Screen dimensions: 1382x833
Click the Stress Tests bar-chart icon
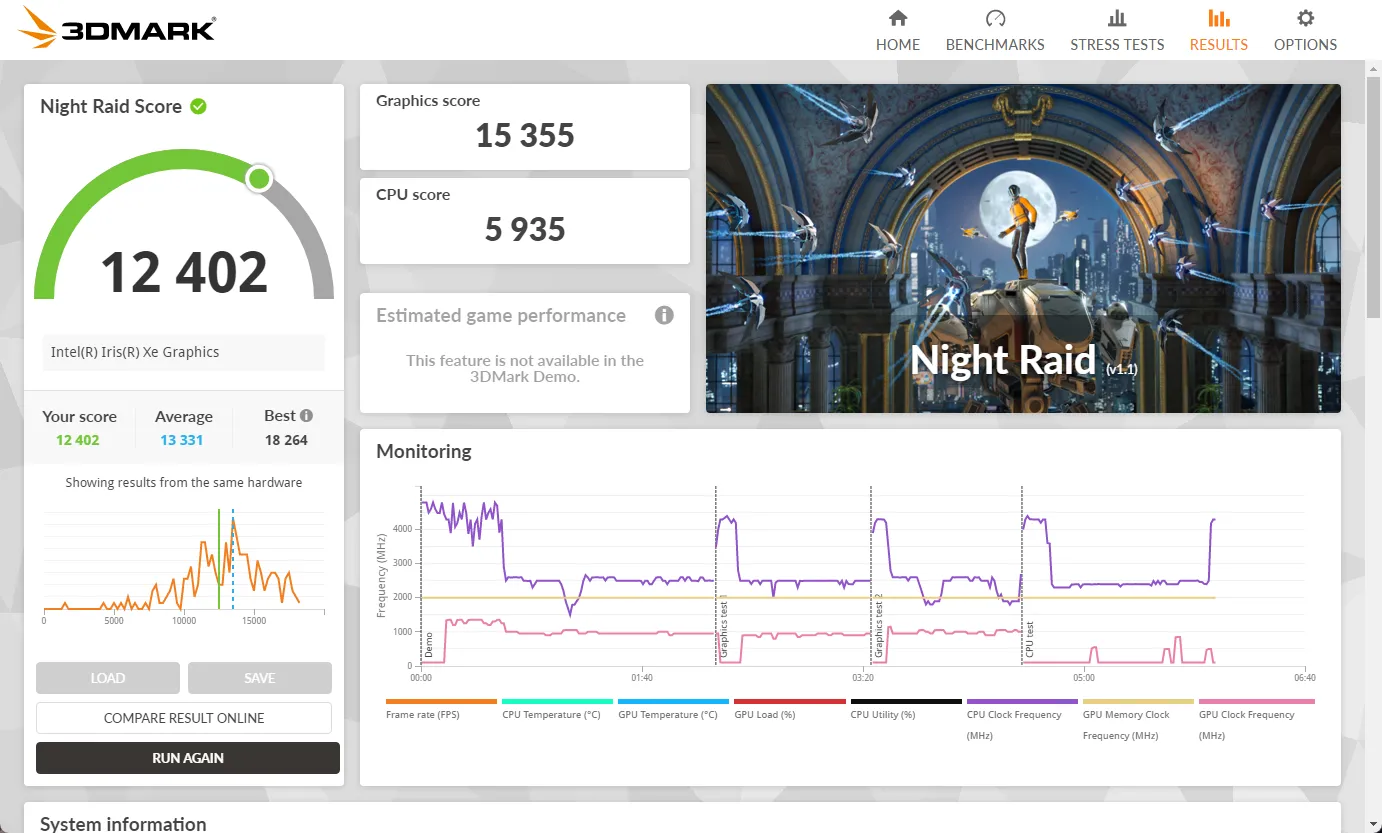pyautogui.click(x=1117, y=17)
